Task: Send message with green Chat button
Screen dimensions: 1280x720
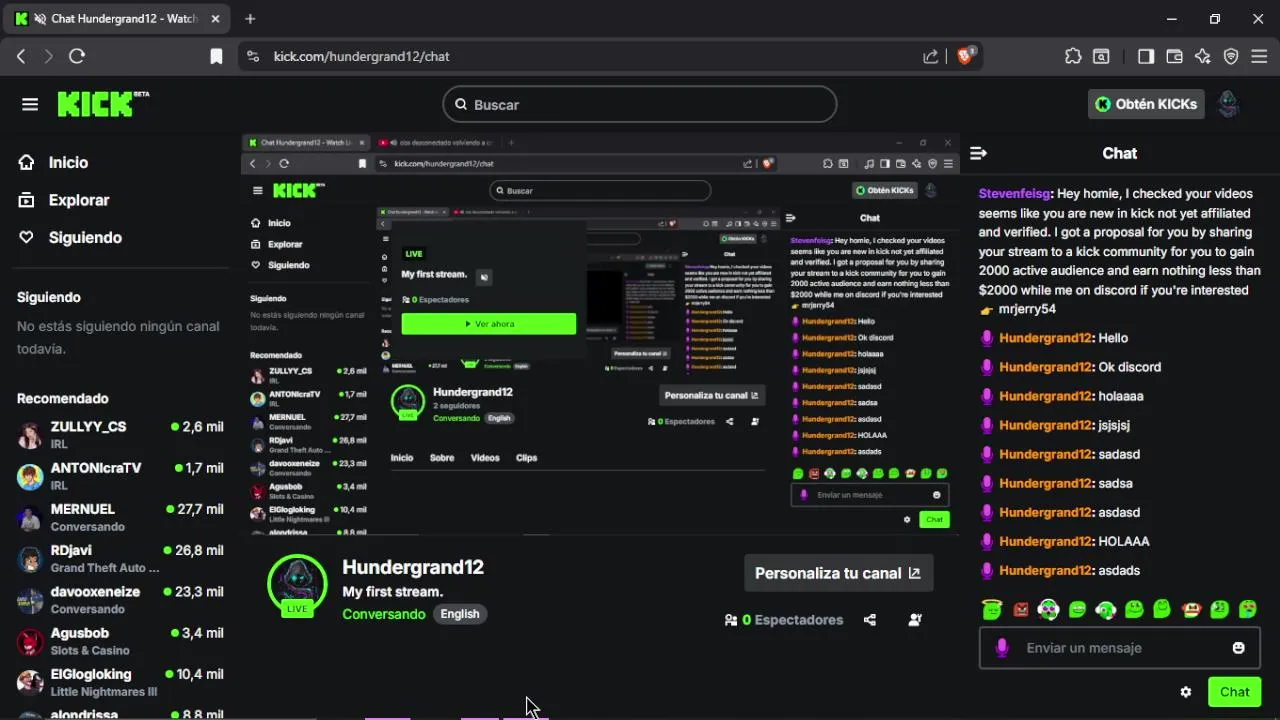Action: (1234, 692)
